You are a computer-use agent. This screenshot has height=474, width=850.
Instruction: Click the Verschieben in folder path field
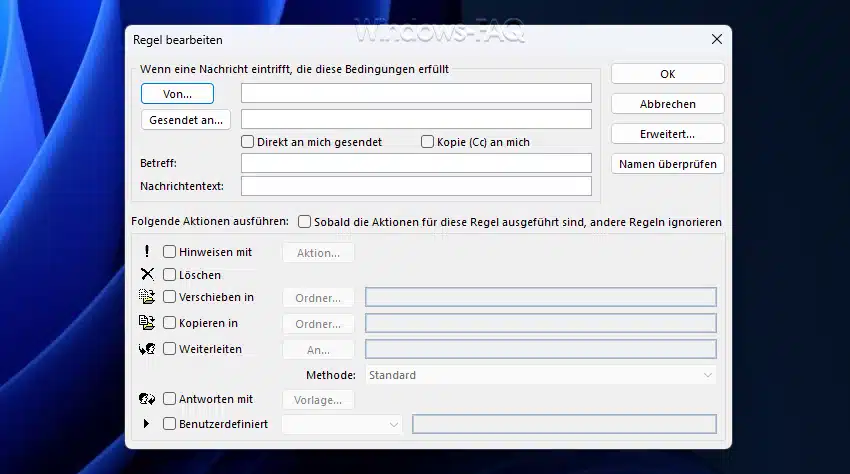pos(541,297)
